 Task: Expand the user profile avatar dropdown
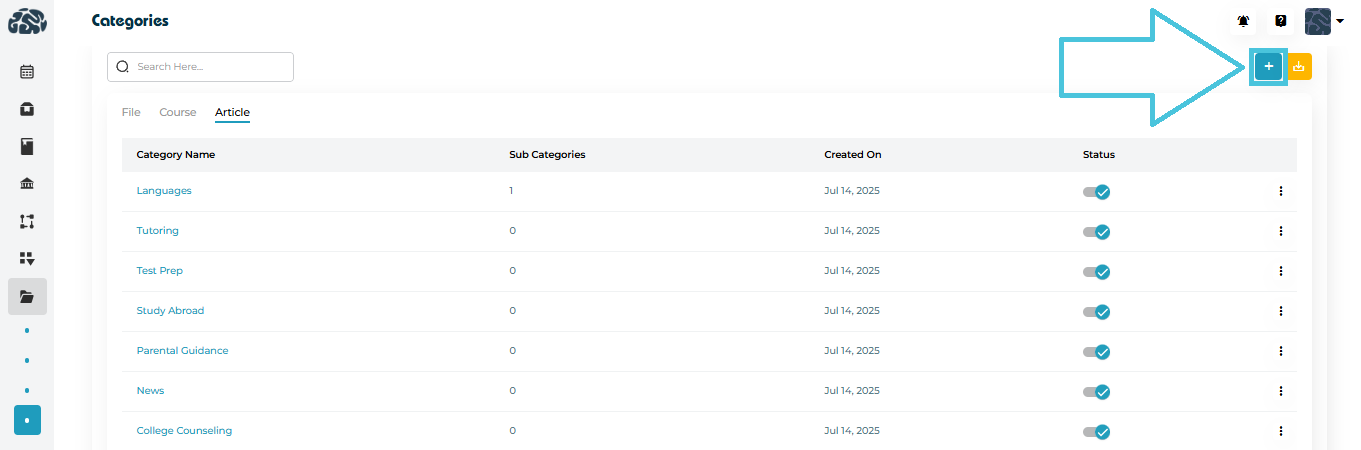point(1324,21)
